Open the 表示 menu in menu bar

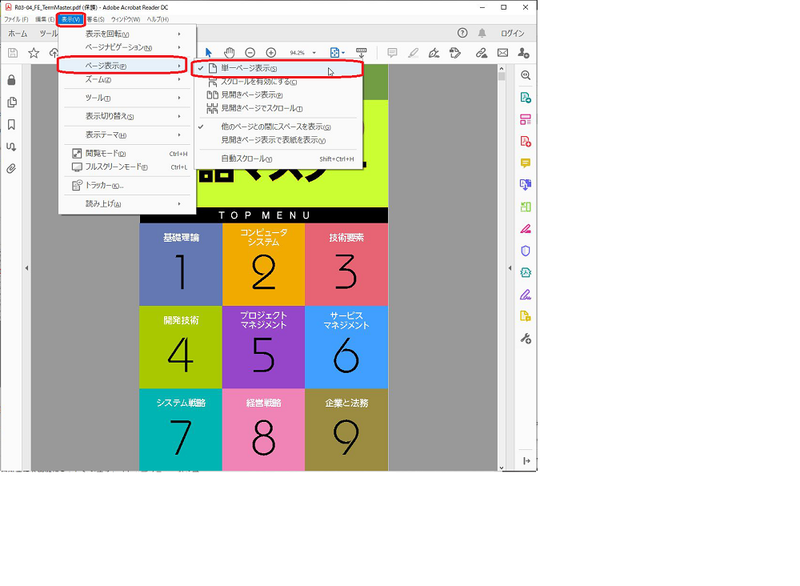coord(70,19)
